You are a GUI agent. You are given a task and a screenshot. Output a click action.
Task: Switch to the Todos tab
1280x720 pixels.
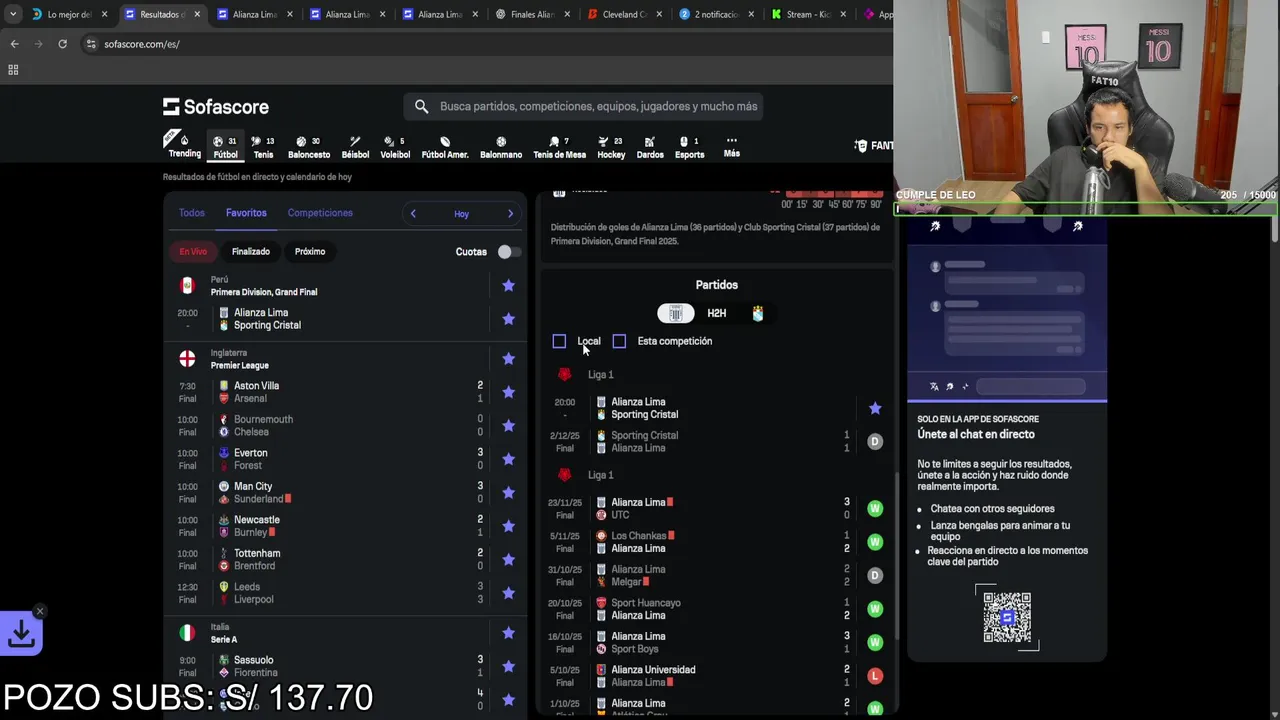click(191, 213)
